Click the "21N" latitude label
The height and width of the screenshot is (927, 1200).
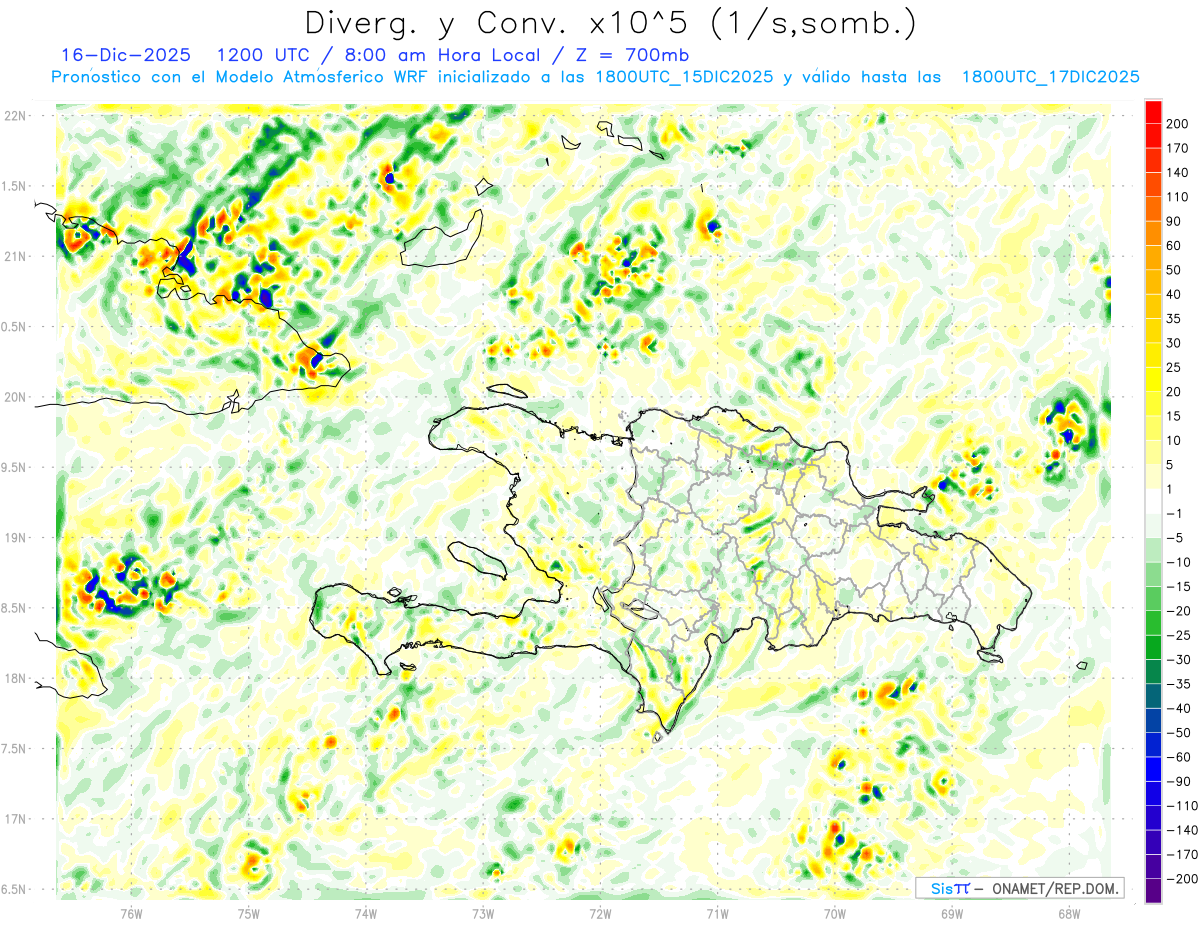point(15,257)
